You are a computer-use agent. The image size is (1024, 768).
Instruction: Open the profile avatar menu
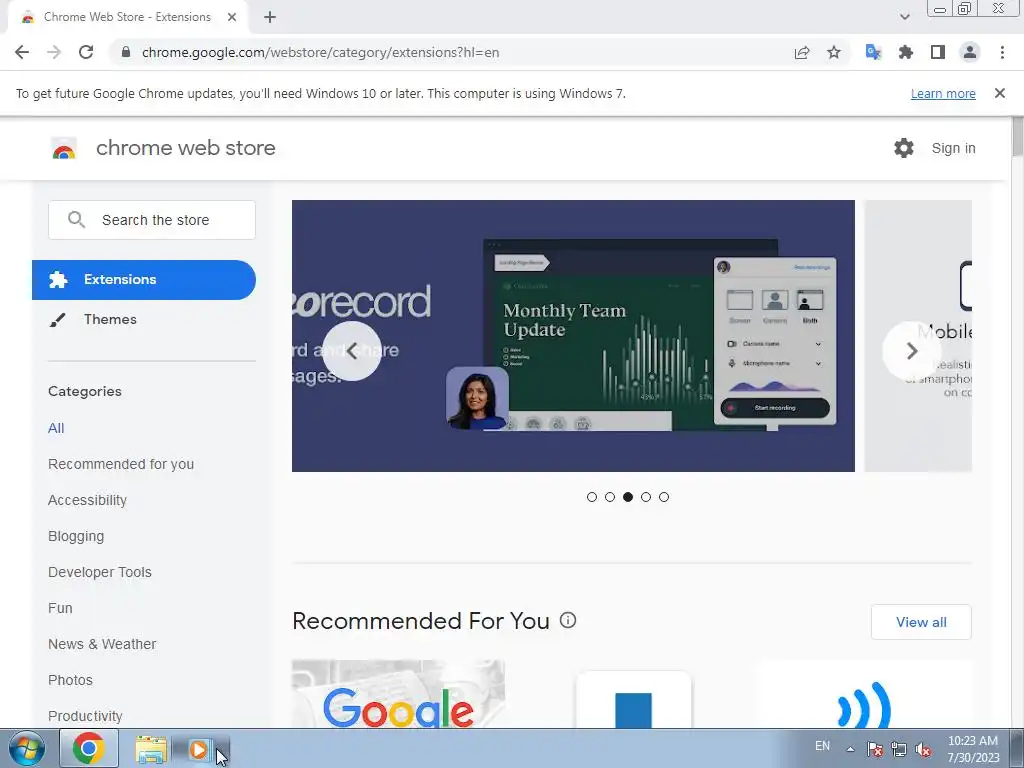click(x=970, y=52)
